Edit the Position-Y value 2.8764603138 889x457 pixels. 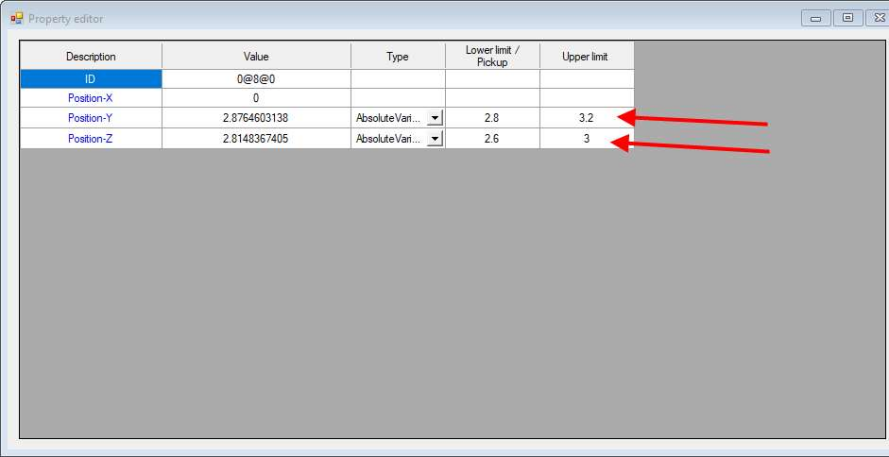(256, 118)
